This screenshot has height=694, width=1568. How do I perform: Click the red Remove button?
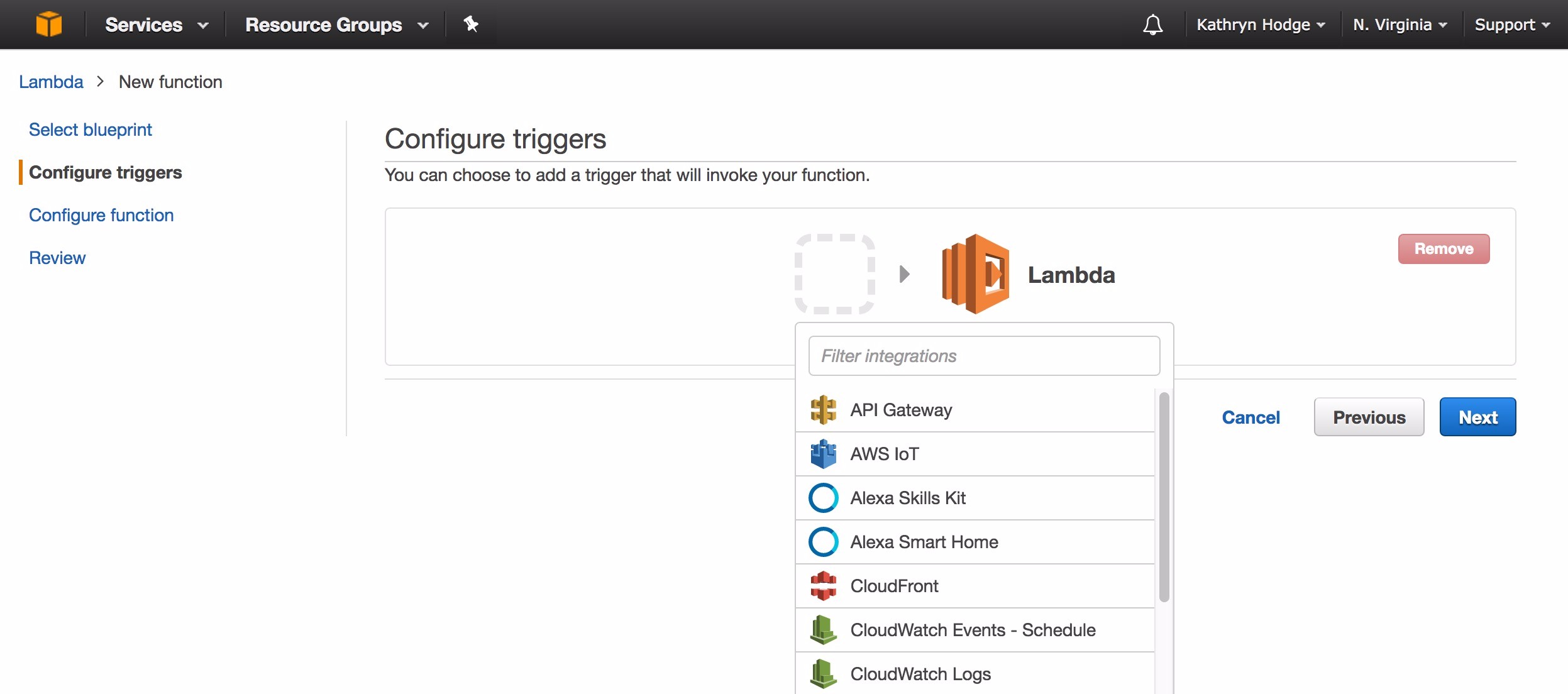click(x=1444, y=249)
